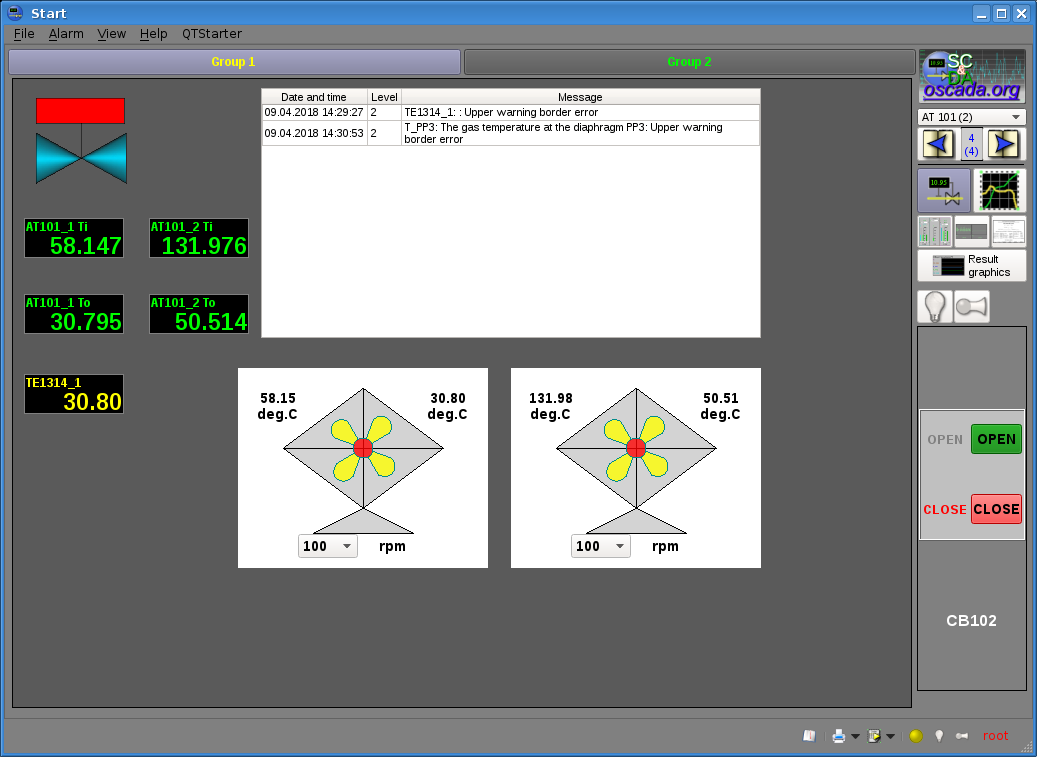
Task: Click the light bulb icon in status bar
Action: tap(938, 736)
